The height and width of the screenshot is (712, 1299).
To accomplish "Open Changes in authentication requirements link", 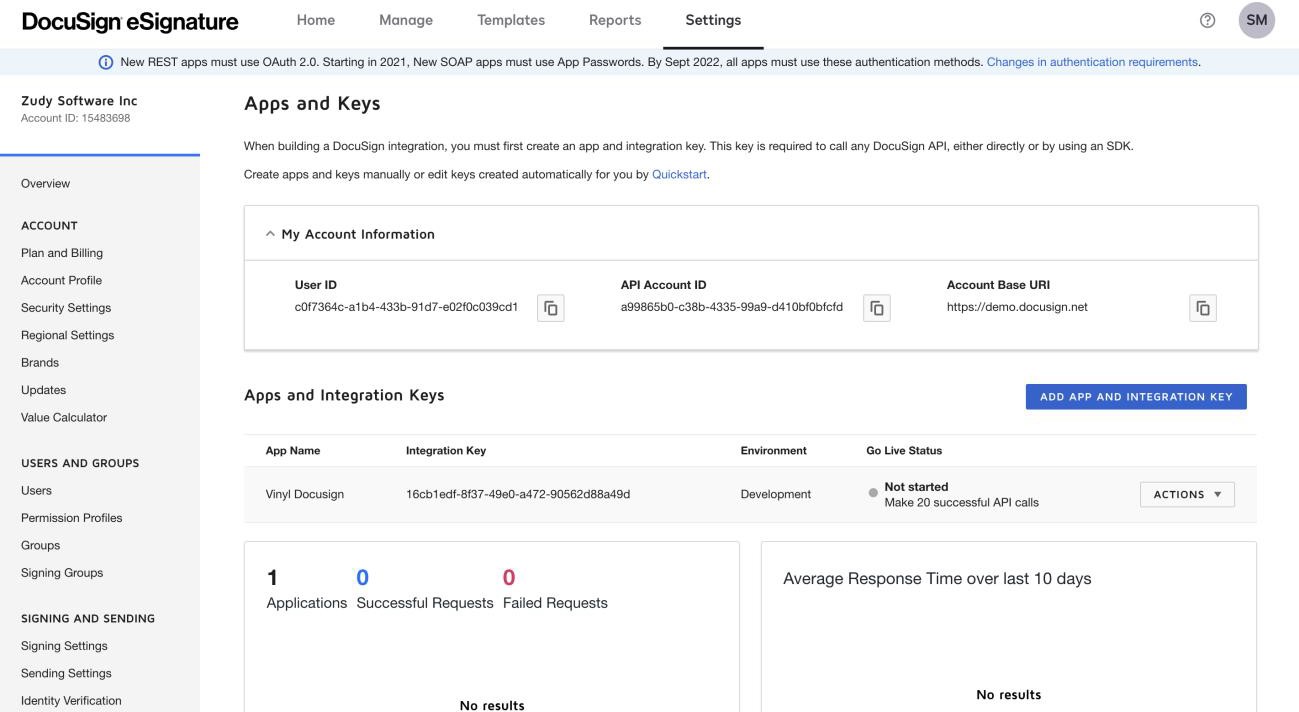I will [x=1092, y=62].
